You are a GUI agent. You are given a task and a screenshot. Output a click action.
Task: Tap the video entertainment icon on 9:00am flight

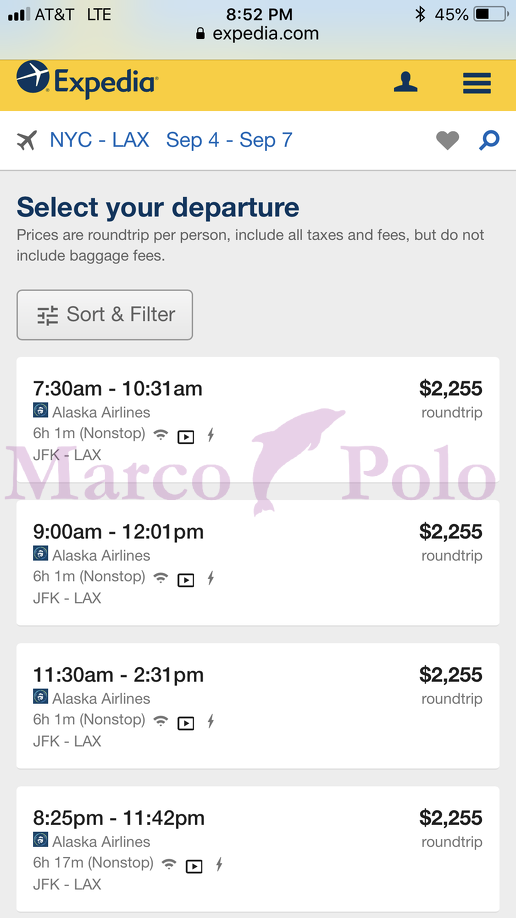tap(186, 580)
